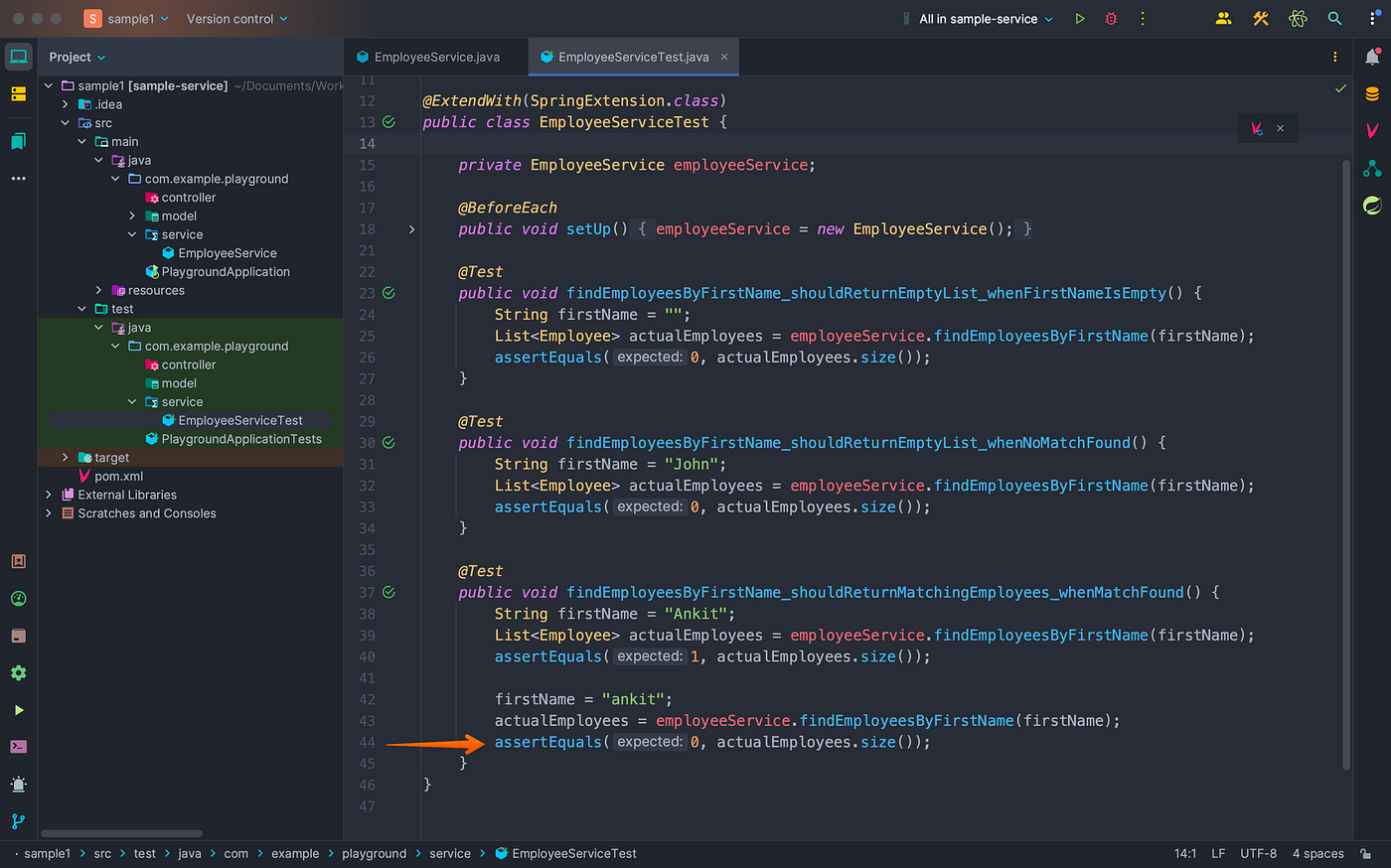This screenshot has width=1391, height=868.
Task: Open the Terminal tool window icon
Action: 18,746
